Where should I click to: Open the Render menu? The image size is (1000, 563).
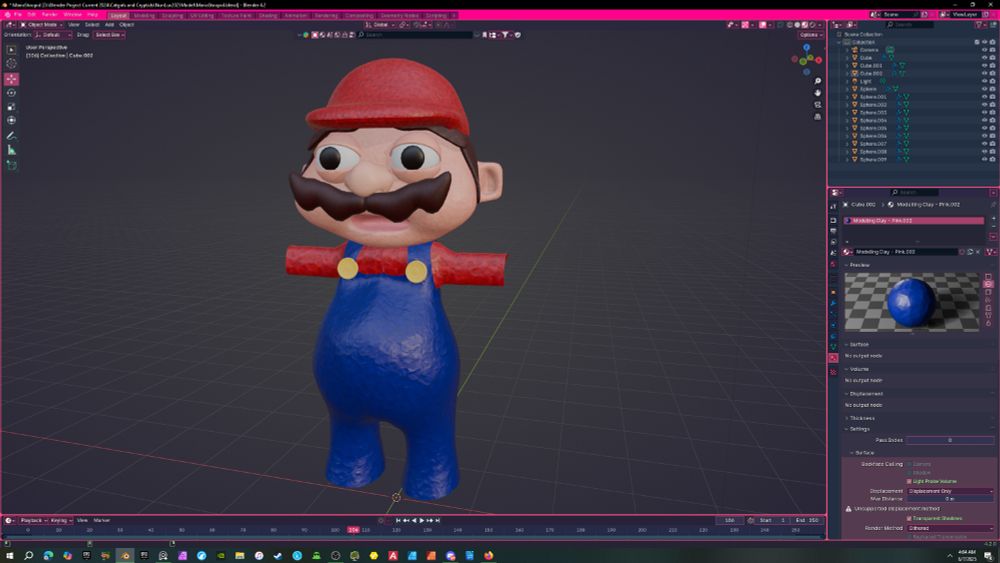(x=49, y=15)
